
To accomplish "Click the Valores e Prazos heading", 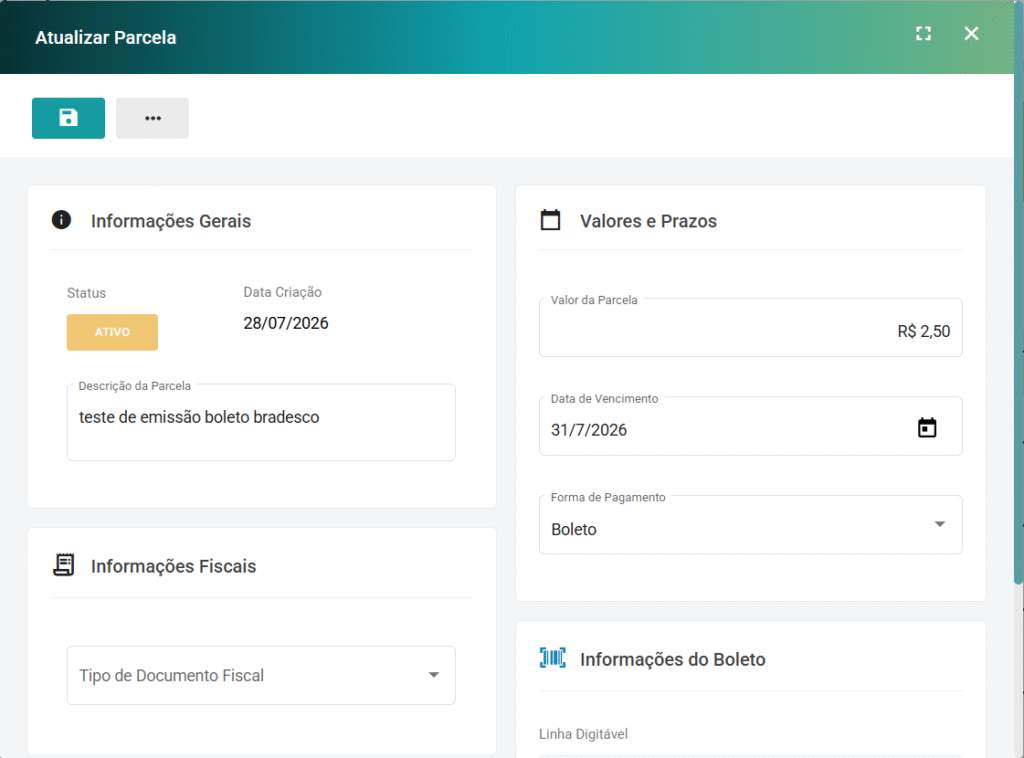I will tap(648, 221).
